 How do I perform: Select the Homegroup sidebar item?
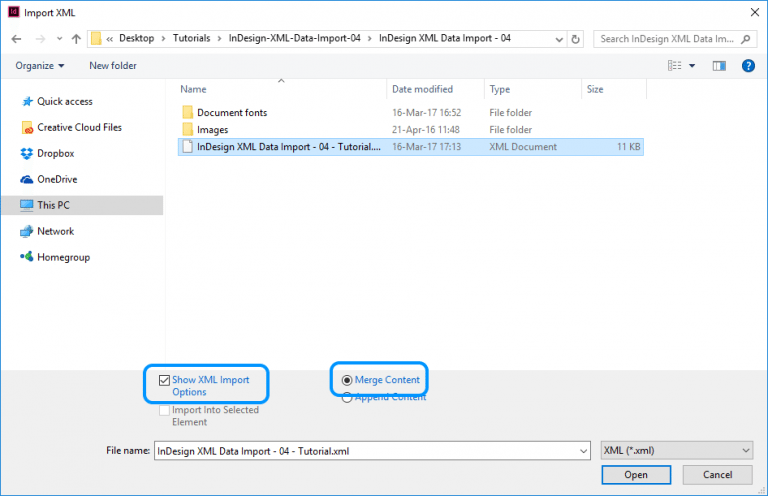[63, 257]
